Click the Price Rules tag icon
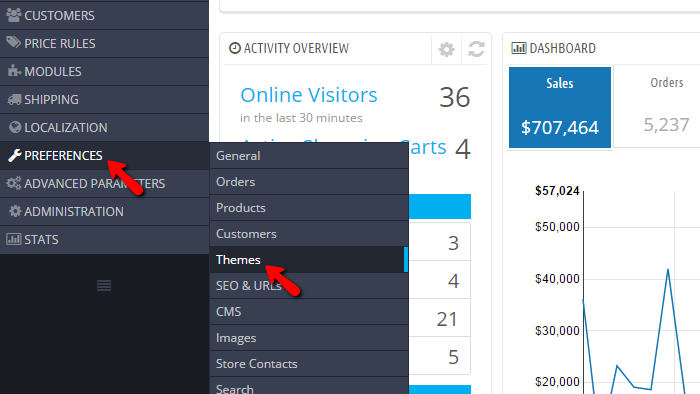Viewport: 700px width, 394px height. pos(14,42)
